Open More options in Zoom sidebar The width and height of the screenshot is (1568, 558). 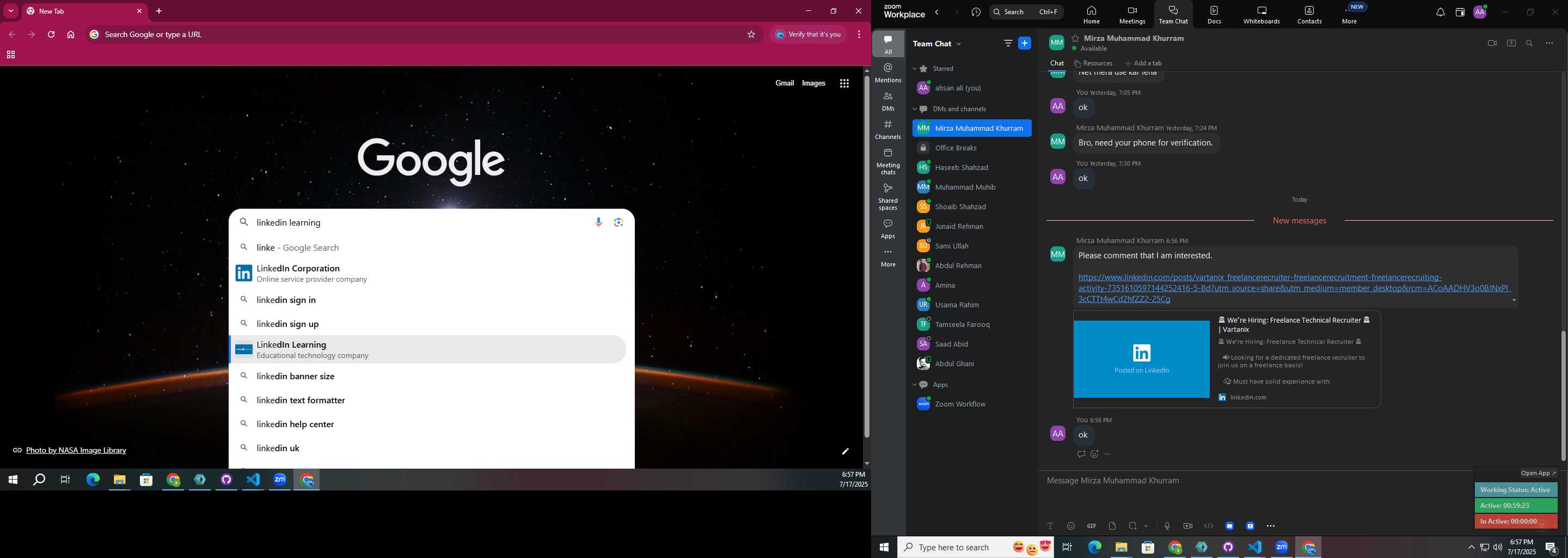(888, 258)
